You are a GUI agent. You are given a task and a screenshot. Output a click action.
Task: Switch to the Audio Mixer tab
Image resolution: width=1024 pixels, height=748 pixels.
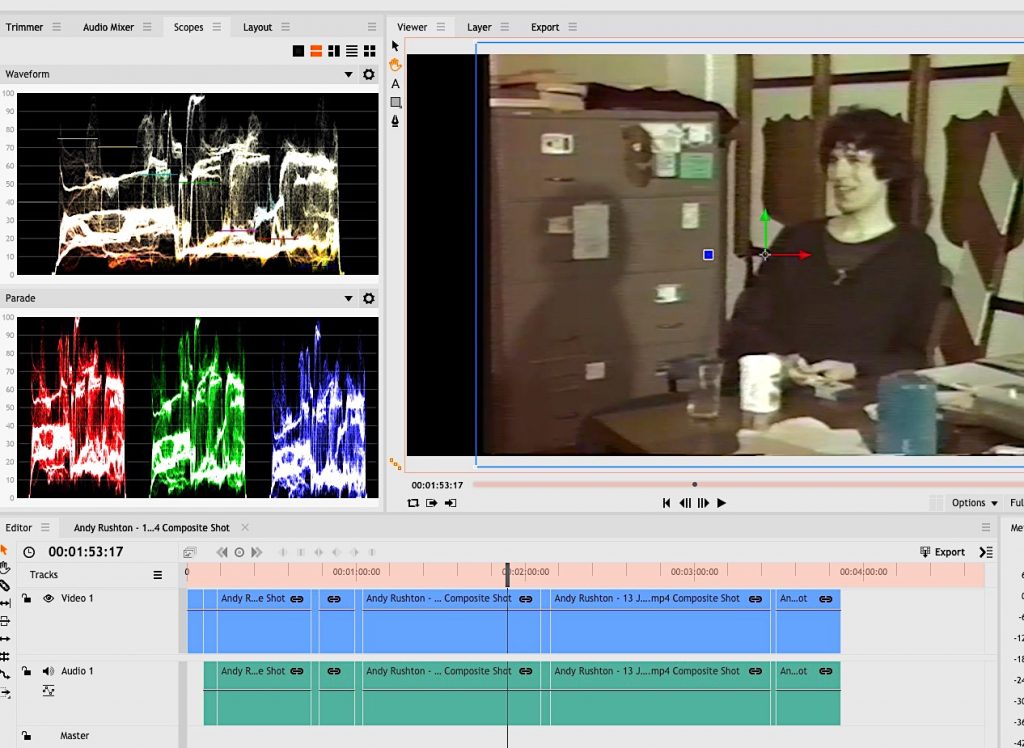point(108,27)
